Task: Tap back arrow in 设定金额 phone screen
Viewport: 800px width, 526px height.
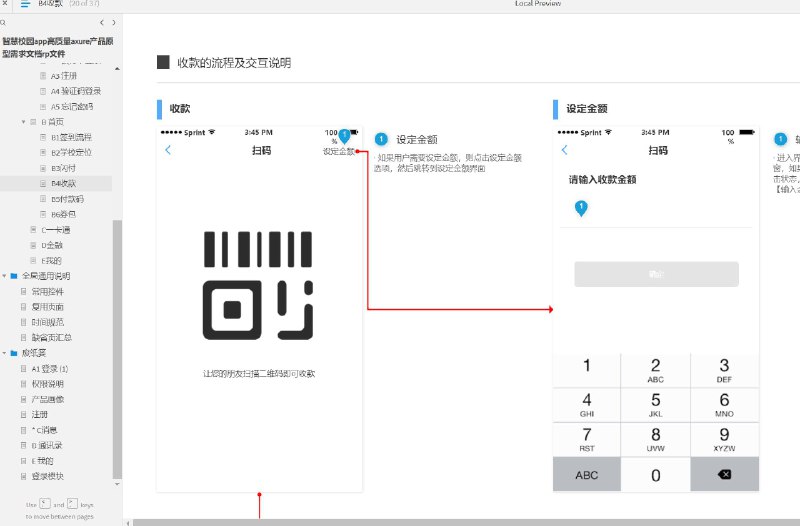Action: (x=564, y=150)
